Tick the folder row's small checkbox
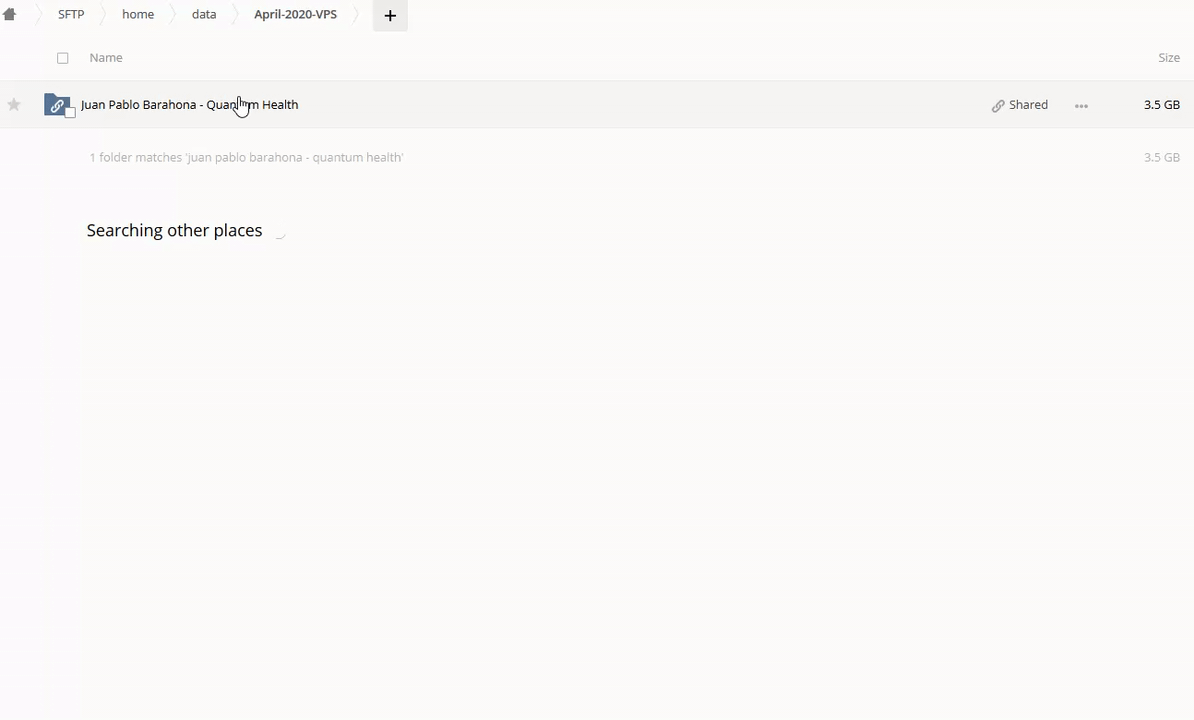 pyautogui.click(x=70, y=112)
